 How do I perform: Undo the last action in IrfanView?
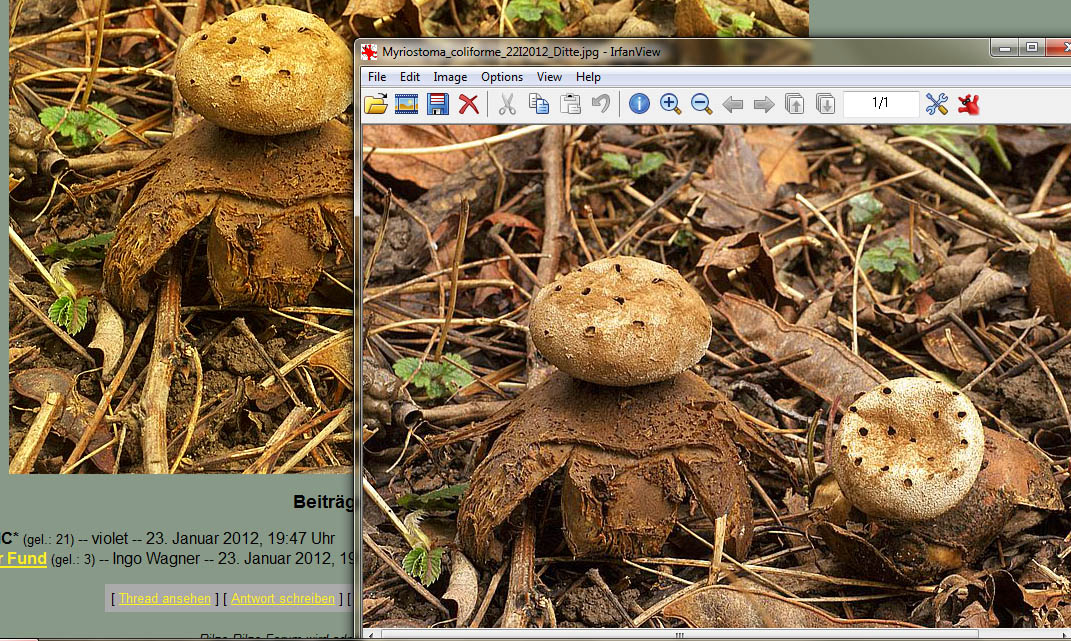pos(601,104)
